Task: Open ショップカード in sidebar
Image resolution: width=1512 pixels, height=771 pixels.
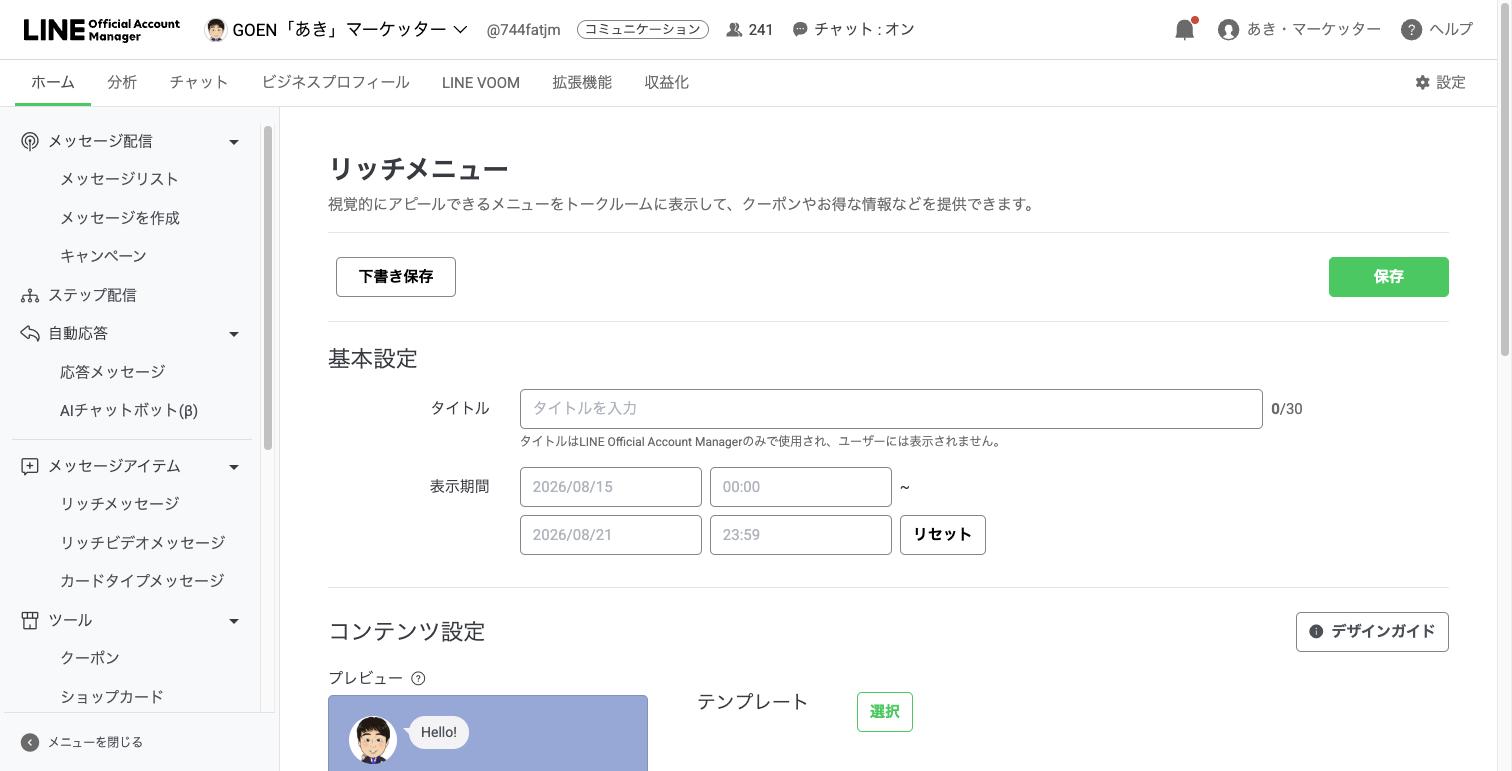Action: [x=112, y=697]
